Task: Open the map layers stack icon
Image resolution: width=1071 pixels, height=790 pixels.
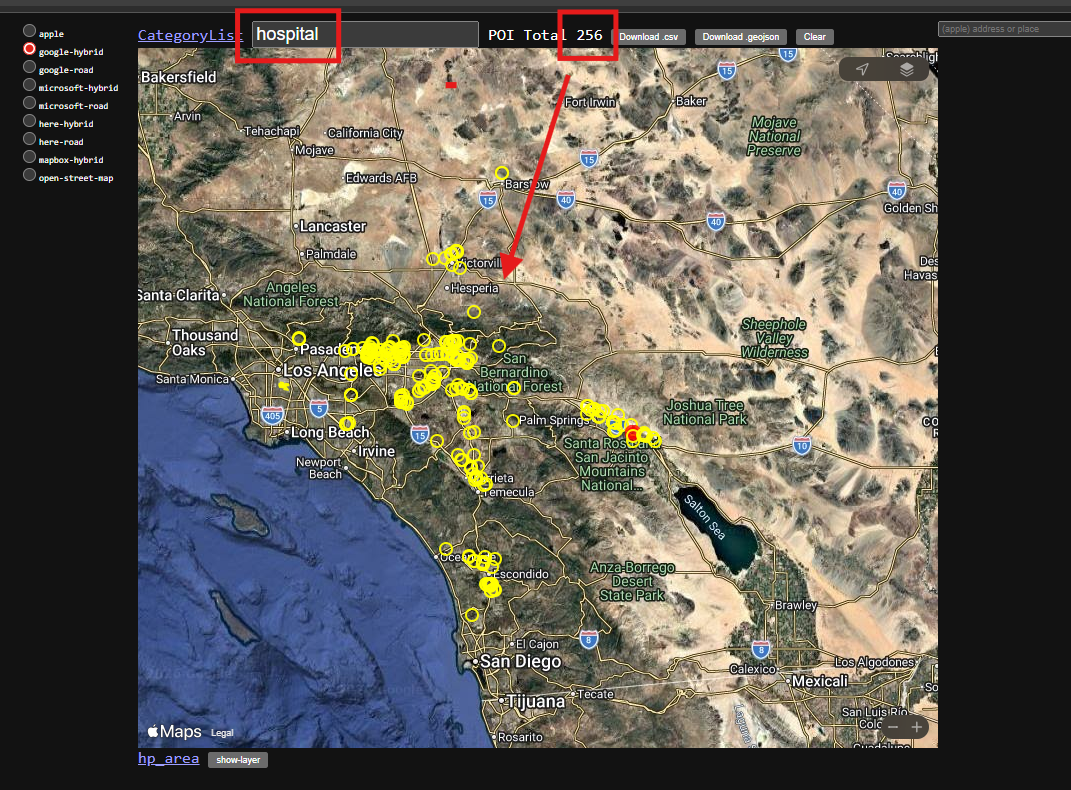Action: 906,69
